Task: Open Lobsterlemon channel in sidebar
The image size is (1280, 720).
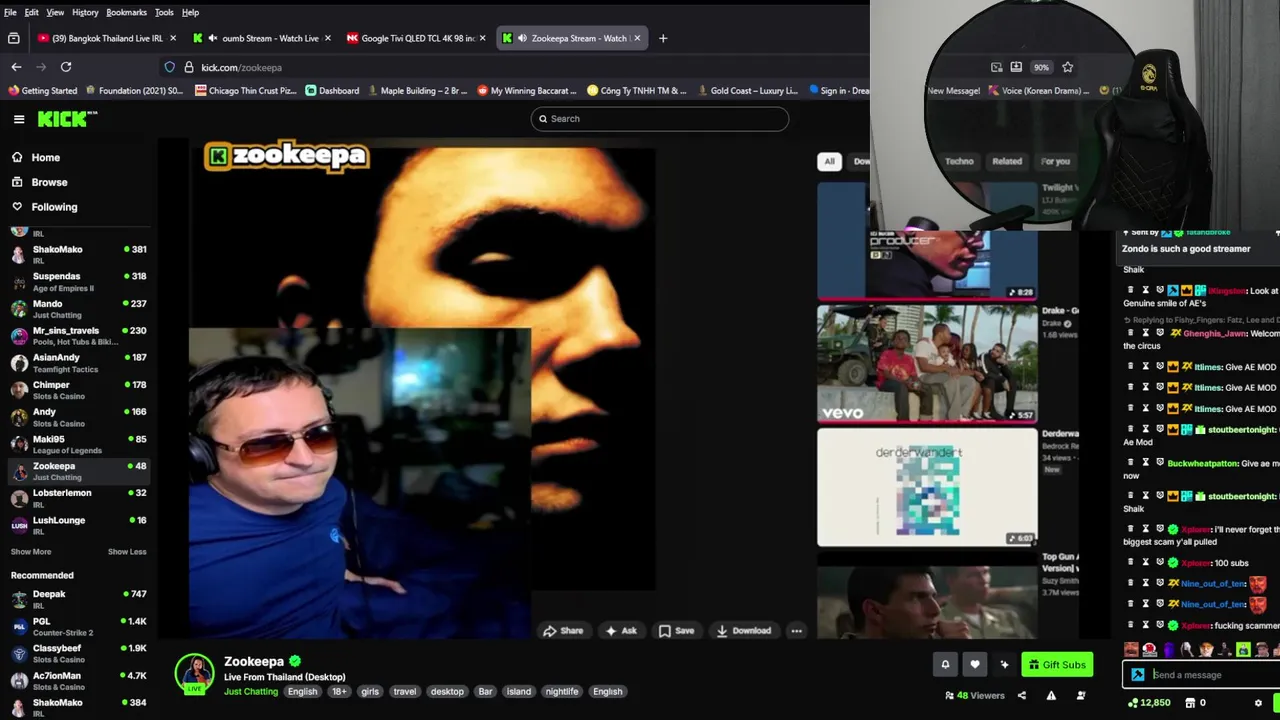Action: pyautogui.click(x=78, y=498)
